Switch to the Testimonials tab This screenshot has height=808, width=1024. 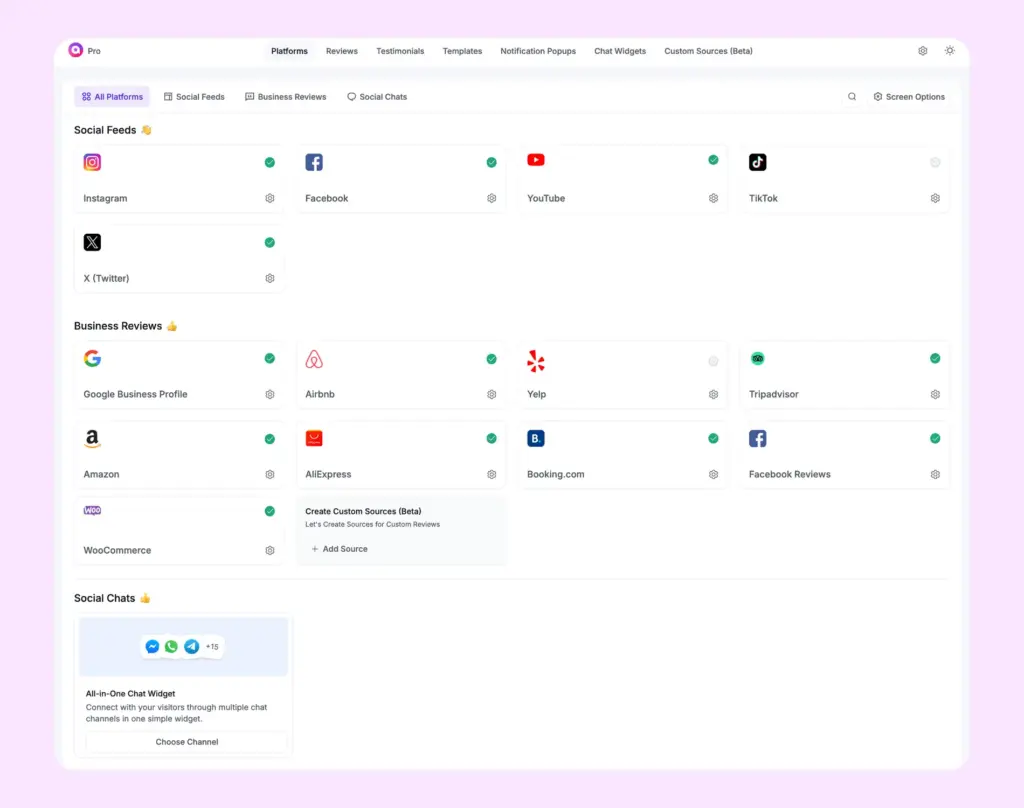[x=399, y=51]
